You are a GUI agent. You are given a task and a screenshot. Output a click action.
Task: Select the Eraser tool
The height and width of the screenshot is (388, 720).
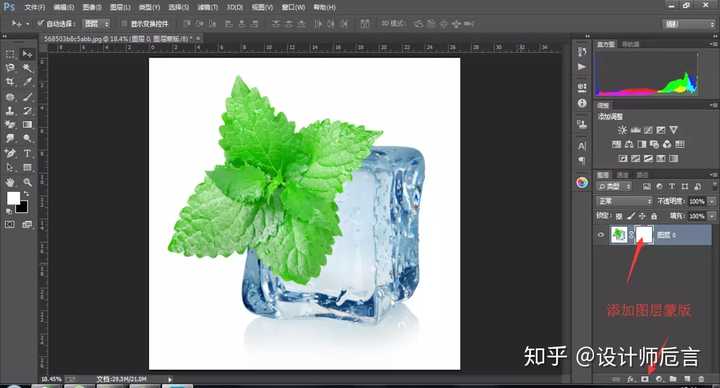(10, 124)
